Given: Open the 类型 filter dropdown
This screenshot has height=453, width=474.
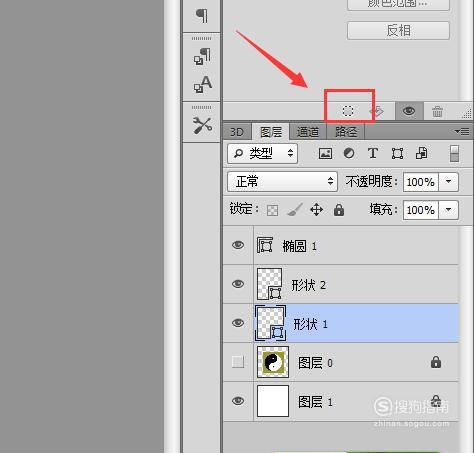Looking at the screenshot, I should click(263, 153).
